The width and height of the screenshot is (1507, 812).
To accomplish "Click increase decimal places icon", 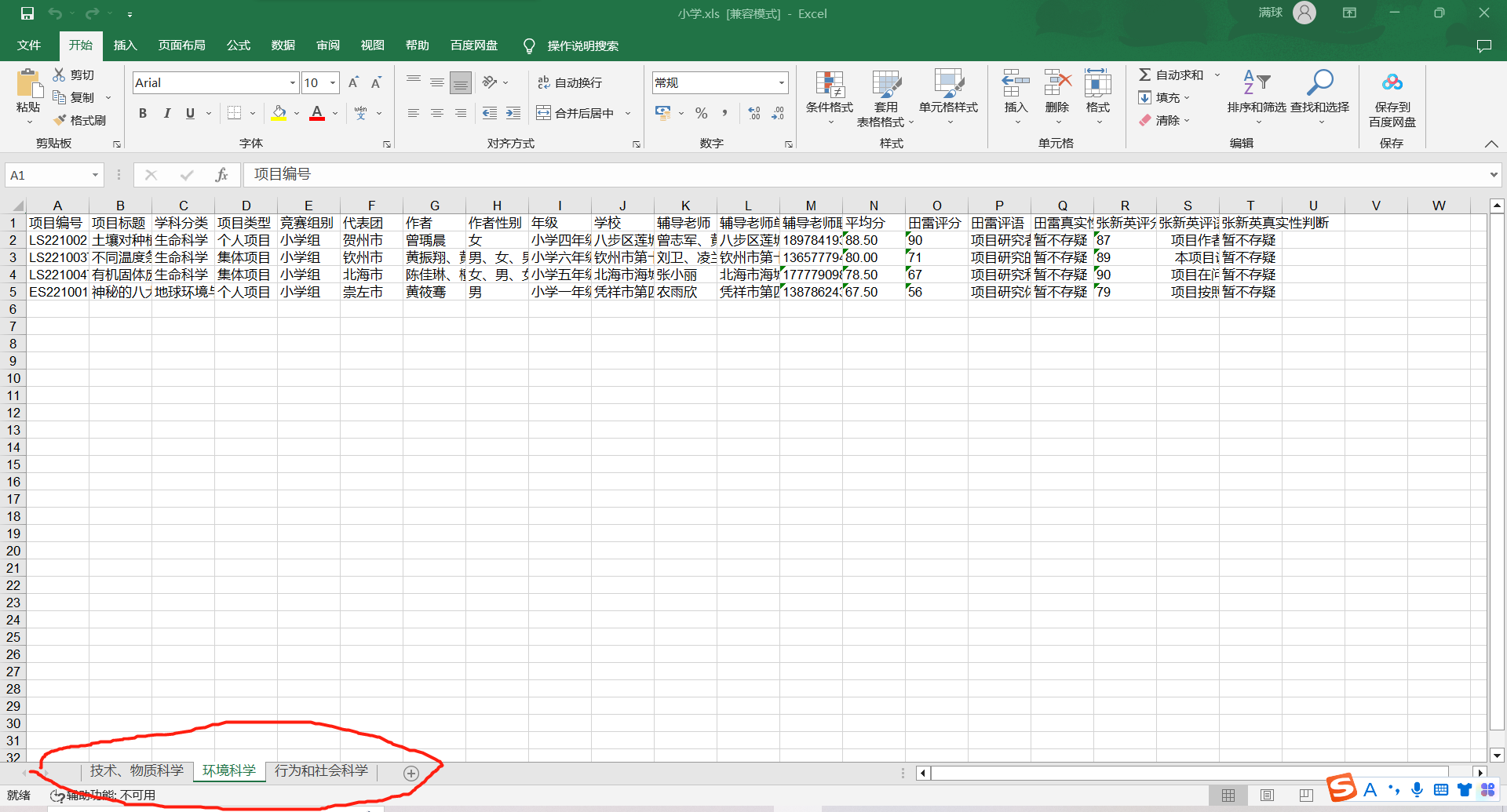I will pos(754,113).
